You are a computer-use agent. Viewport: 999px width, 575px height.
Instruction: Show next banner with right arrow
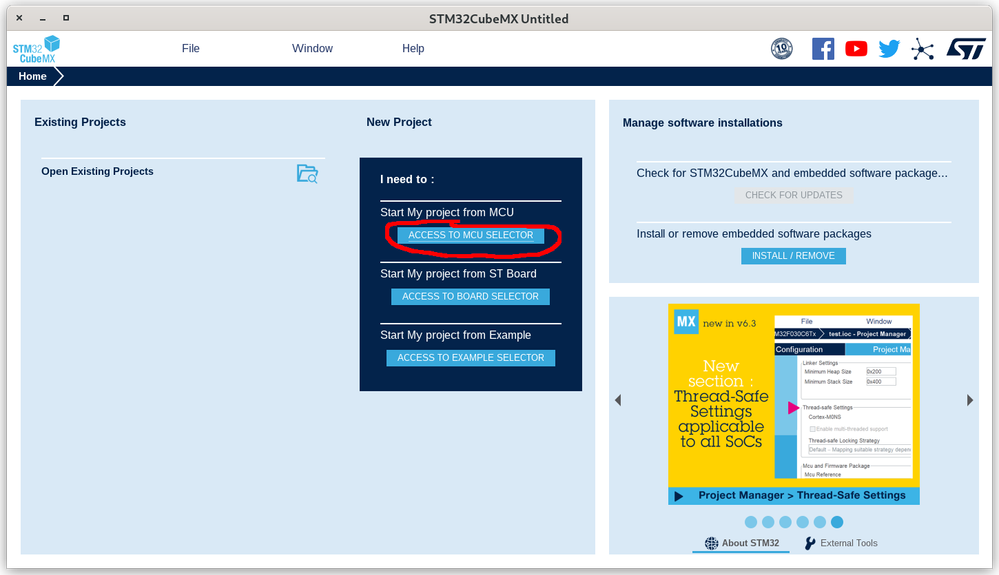coord(970,400)
